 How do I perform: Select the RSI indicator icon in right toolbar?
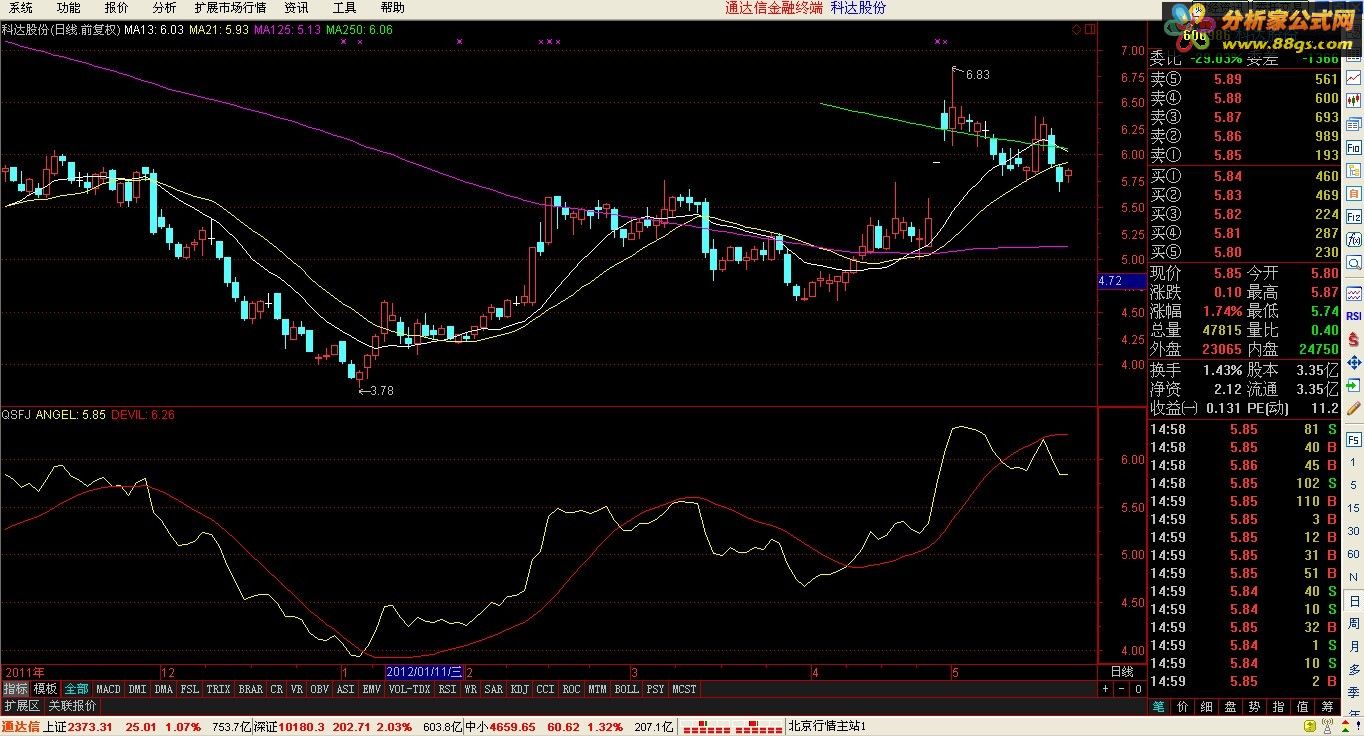[x=1354, y=315]
